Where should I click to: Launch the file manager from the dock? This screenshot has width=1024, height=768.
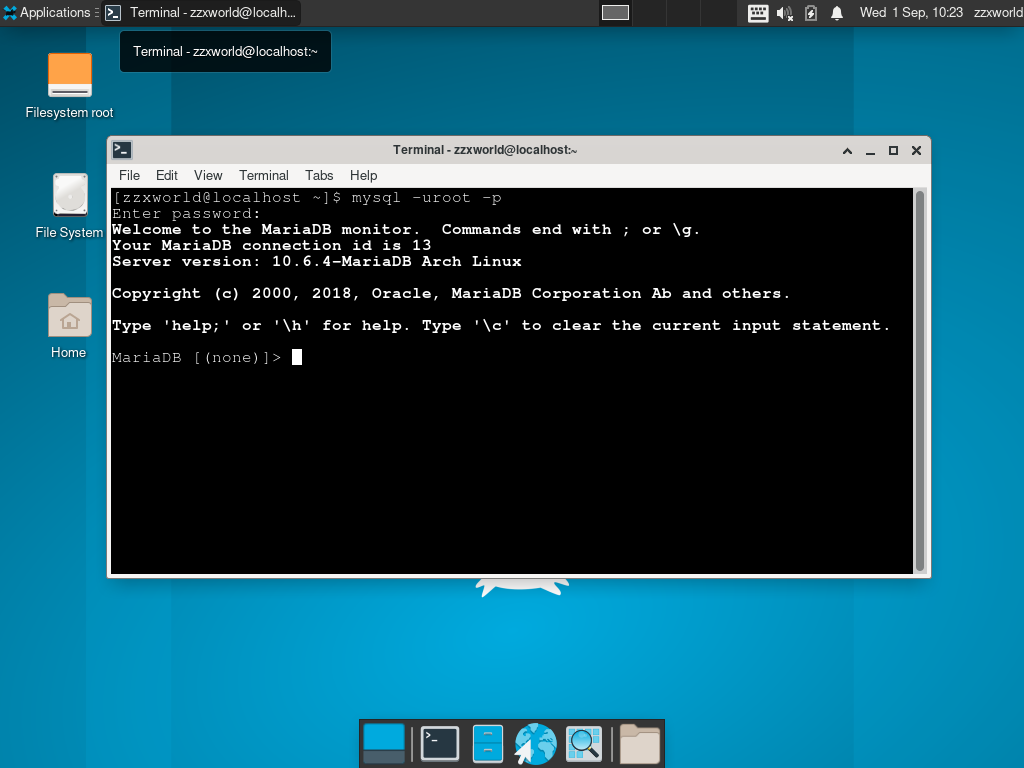pyautogui.click(x=487, y=743)
